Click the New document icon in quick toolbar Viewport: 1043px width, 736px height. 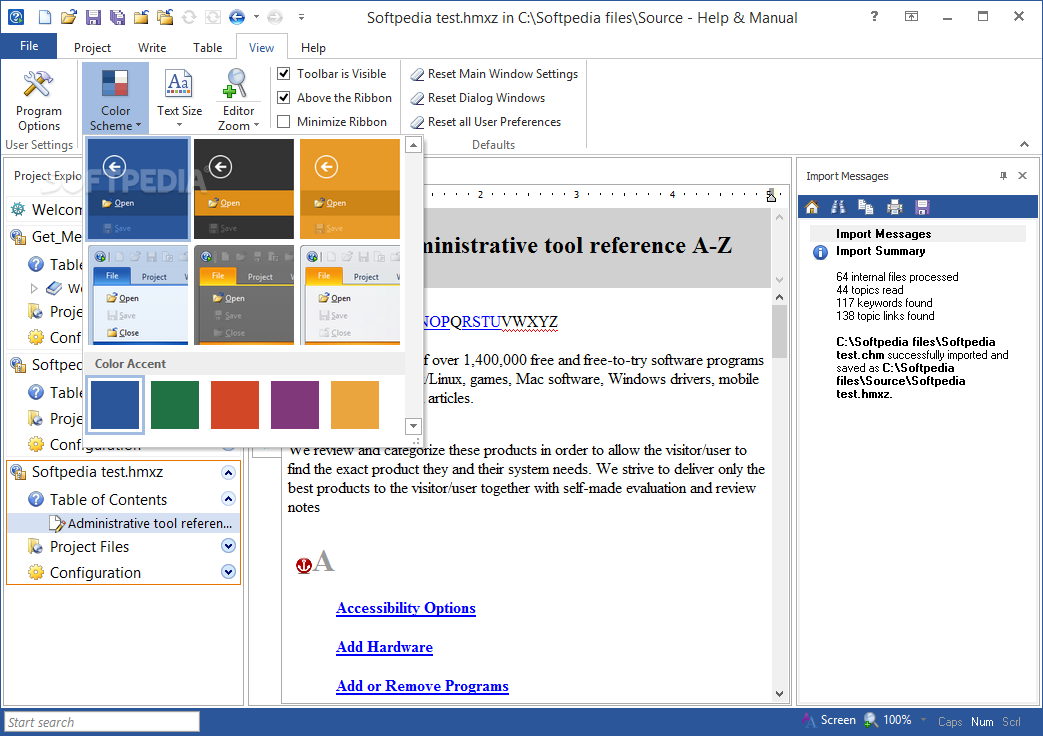45,17
